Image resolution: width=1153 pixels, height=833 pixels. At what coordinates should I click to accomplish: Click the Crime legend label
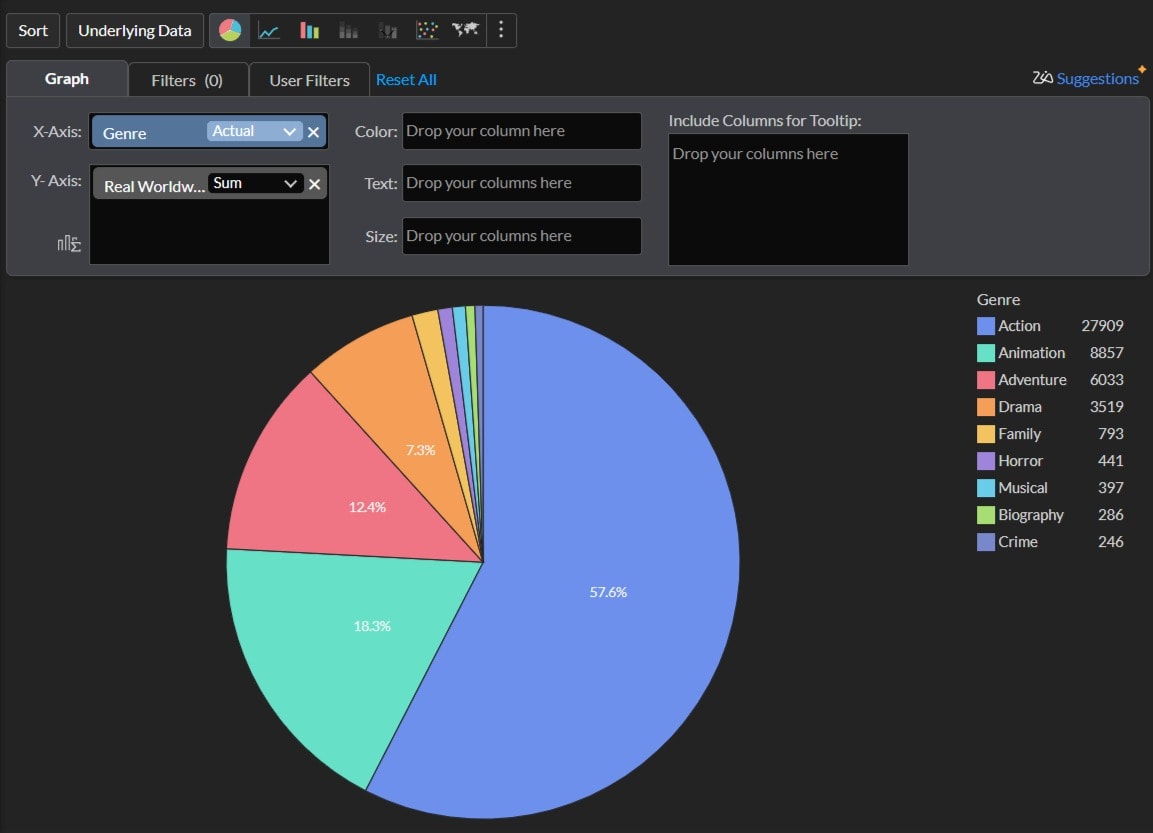1018,542
